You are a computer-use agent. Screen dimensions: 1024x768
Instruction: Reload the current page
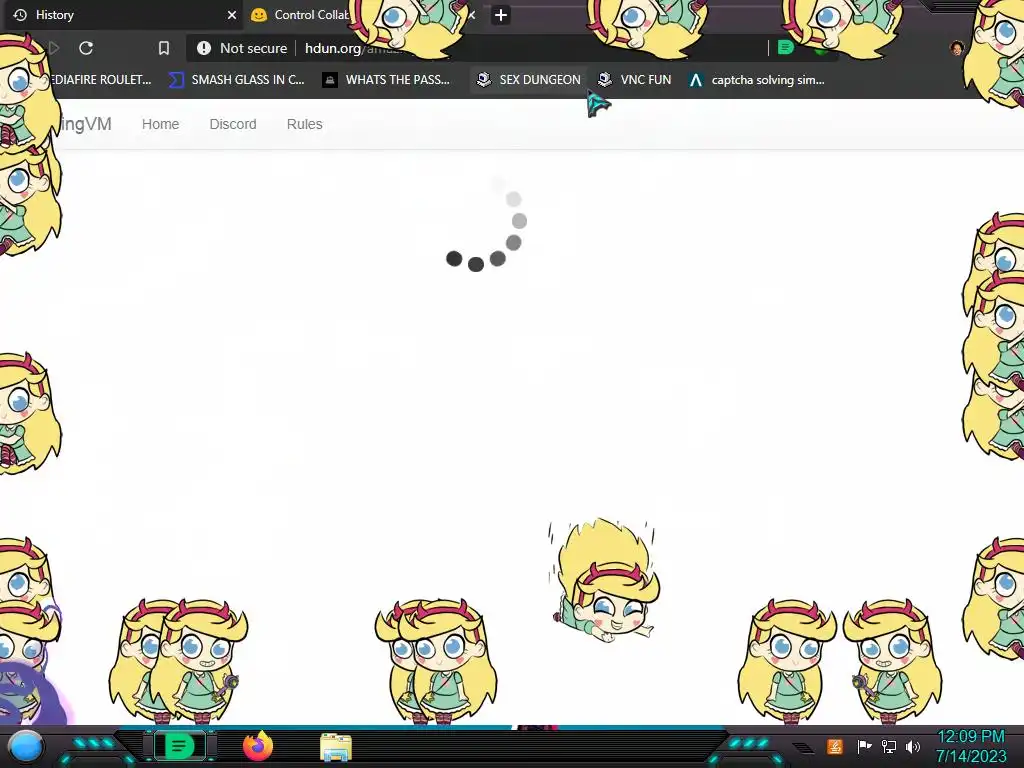pyautogui.click(x=86, y=48)
